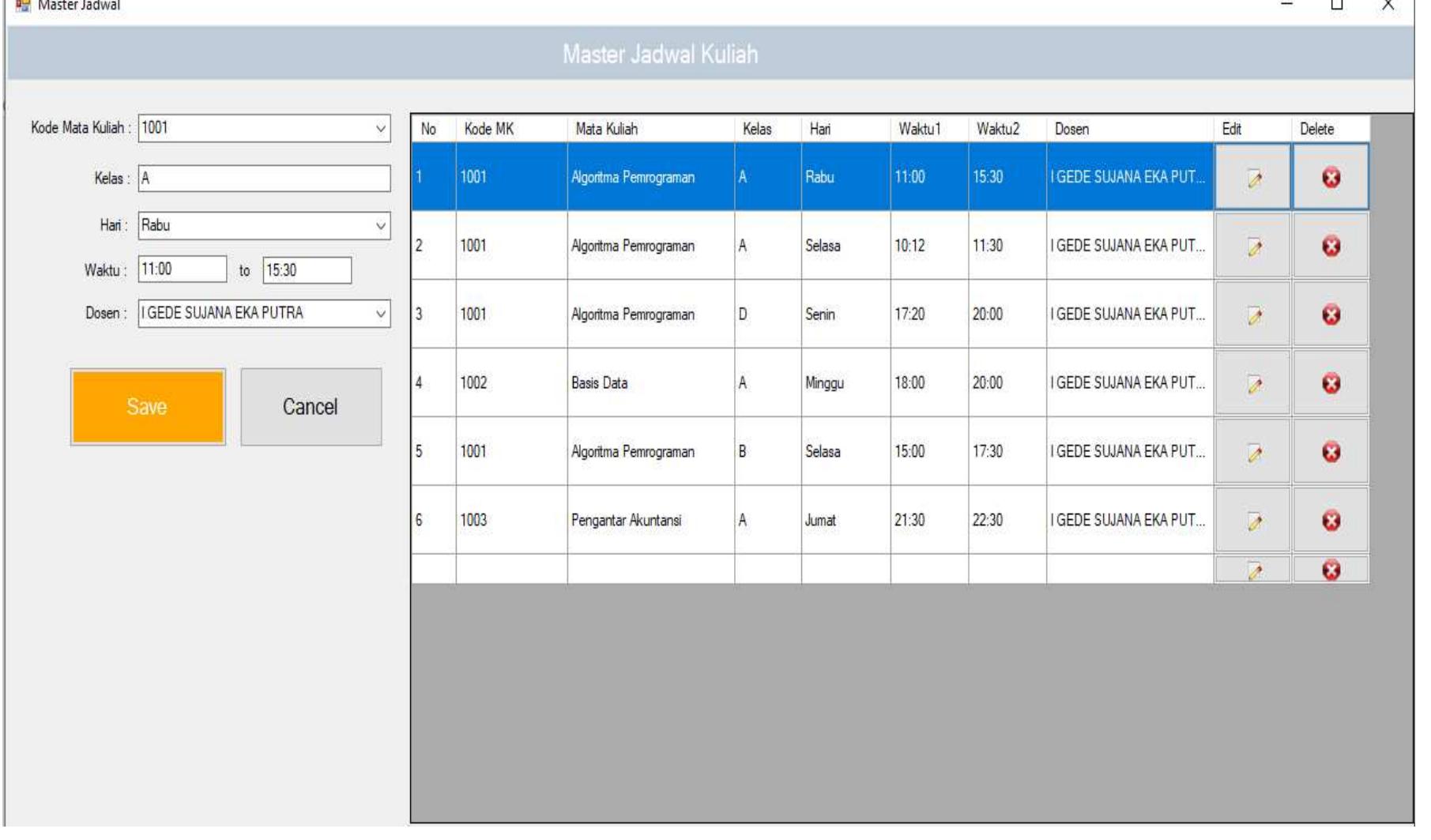1431x840 pixels.
Task: Edit the Basis Data row
Action: coord(1253,384)
